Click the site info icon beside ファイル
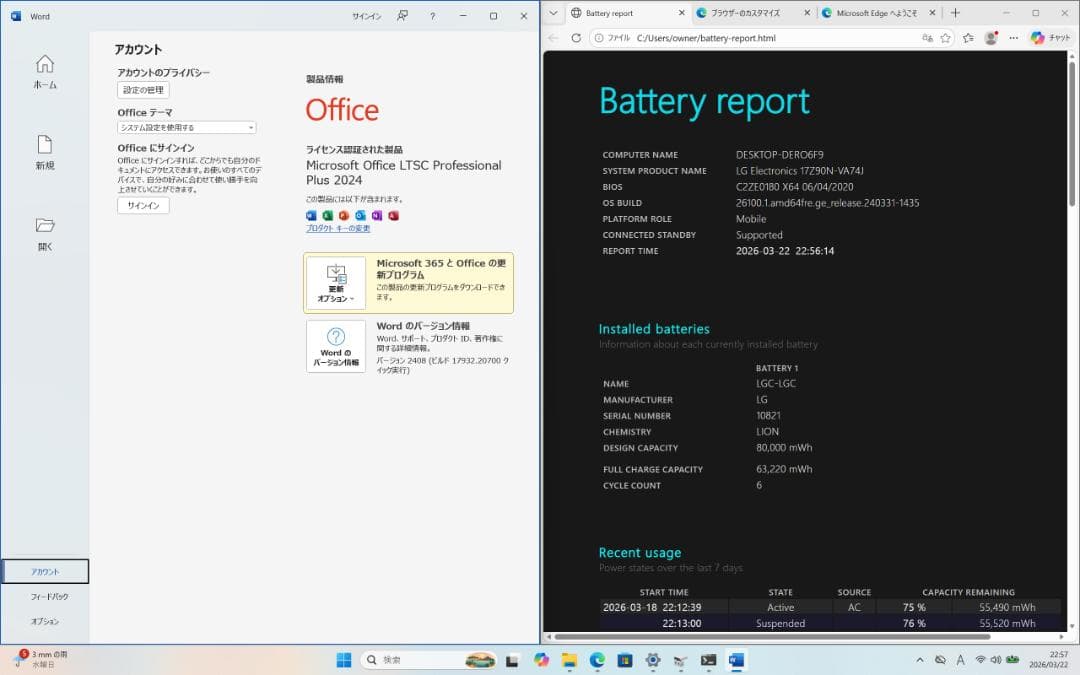This screenshot has width=1080, height=675. click(599, 38)
